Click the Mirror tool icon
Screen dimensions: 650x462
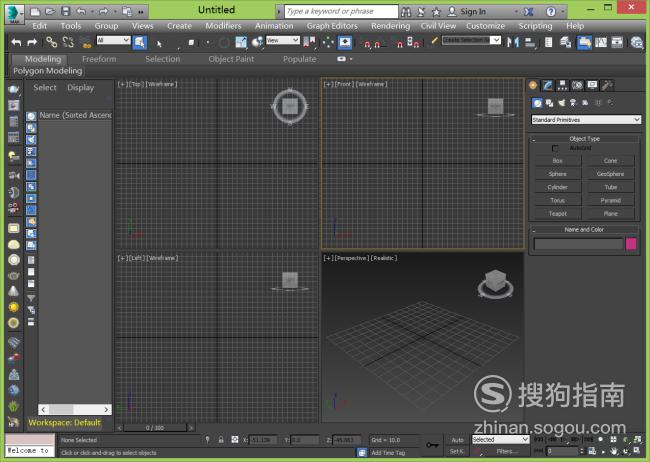[x=513, y=42]
